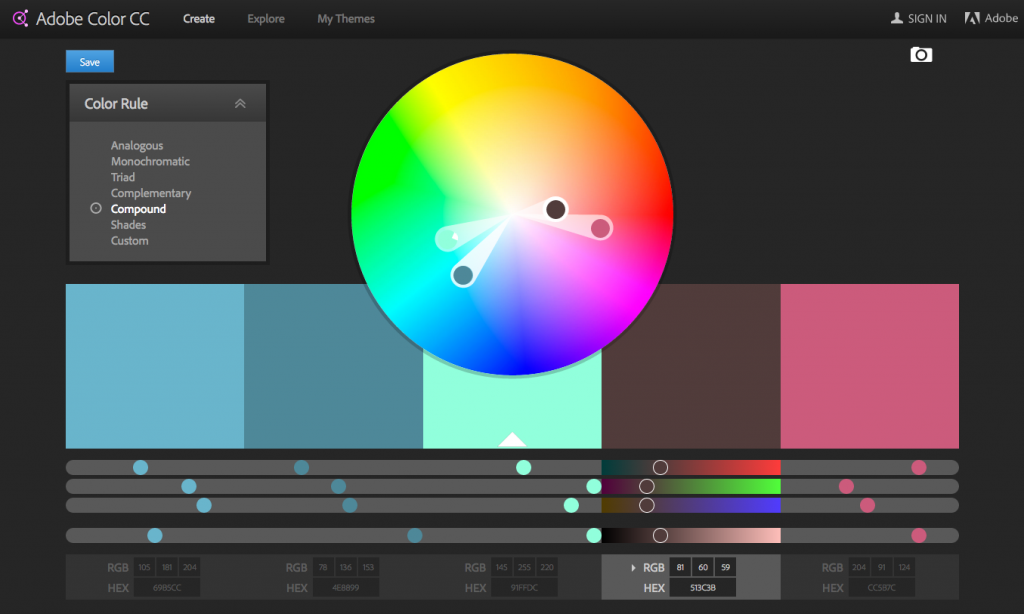The height and width of the screenshot is (614, 1024).
Task: Open the My Themes tab
Action: [345, 19]
